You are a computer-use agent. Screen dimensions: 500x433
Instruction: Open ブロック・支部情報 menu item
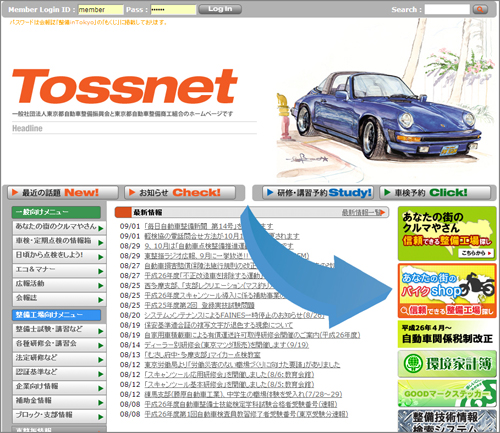59,416
